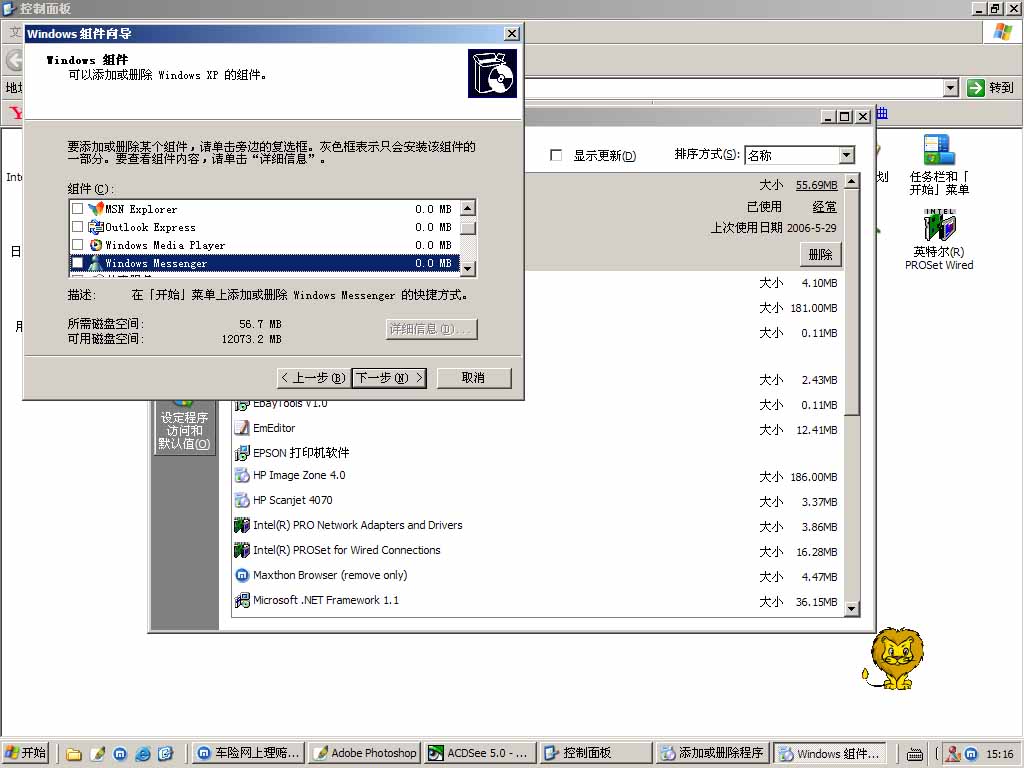Click Intel PRO Network Adapters icon
1024x768 pixels.
click(x=242, y=525)
